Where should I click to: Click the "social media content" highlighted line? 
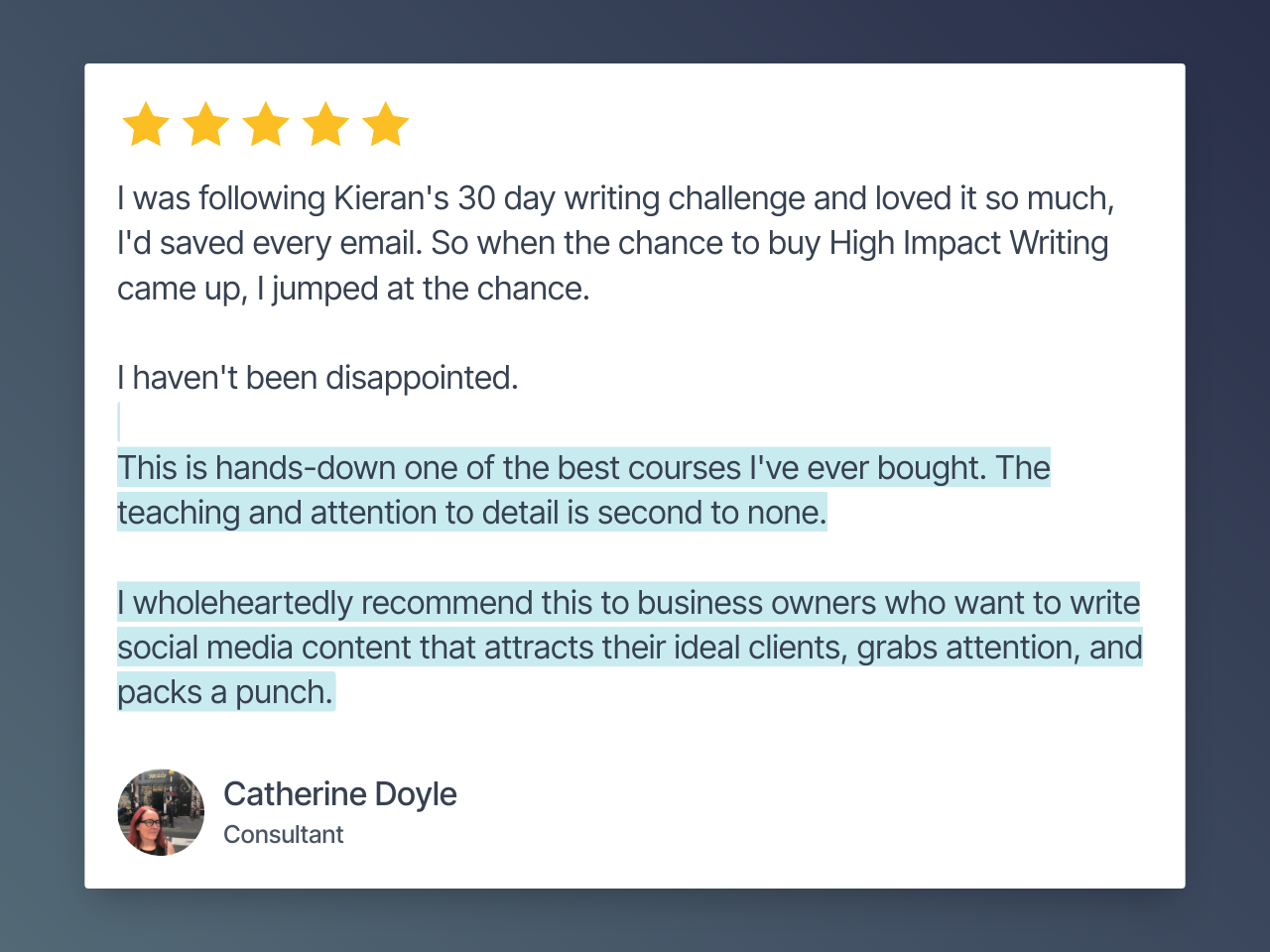coord(629,648)
